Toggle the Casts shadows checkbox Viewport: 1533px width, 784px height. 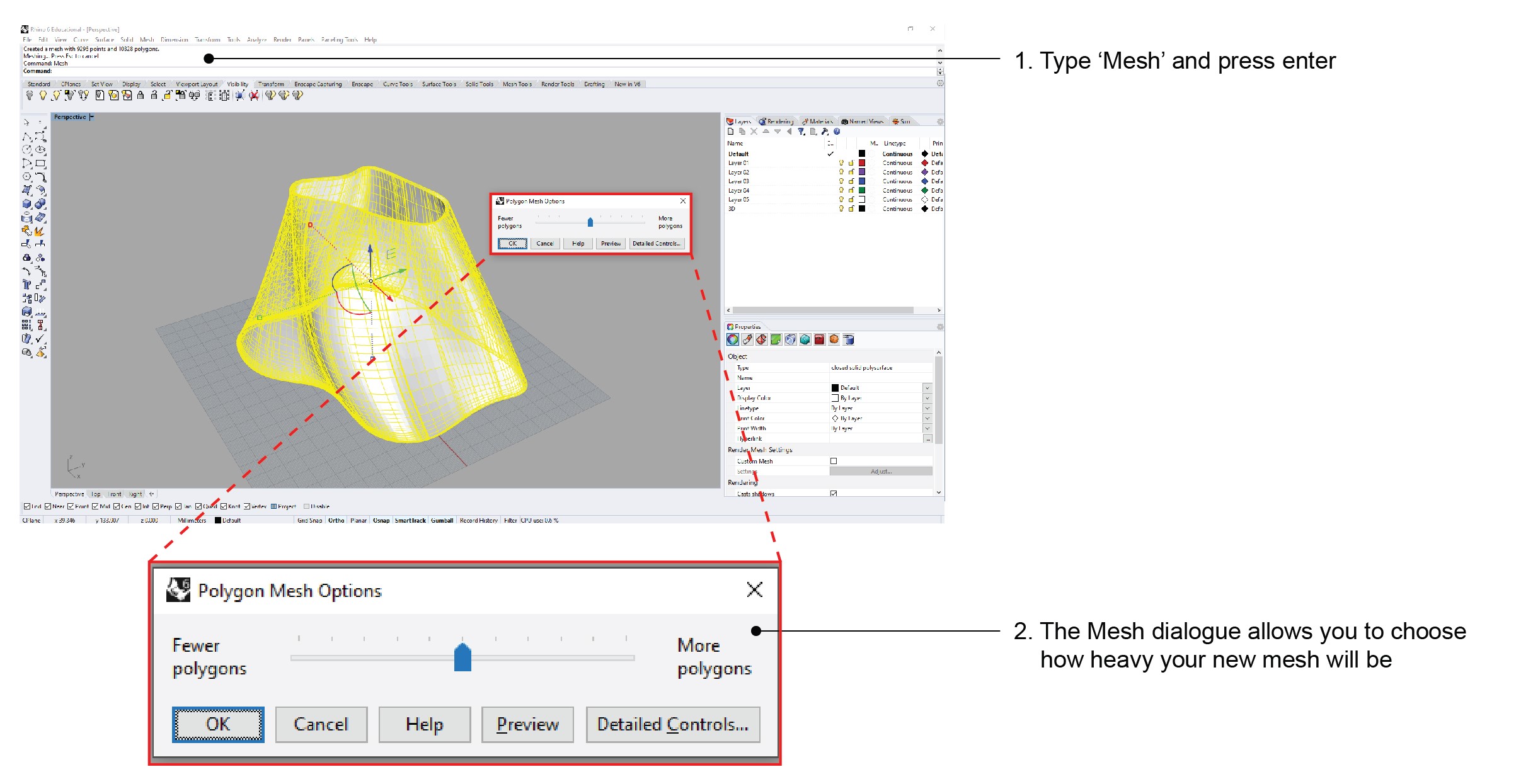pyautogui.click(x=834, y=494)
